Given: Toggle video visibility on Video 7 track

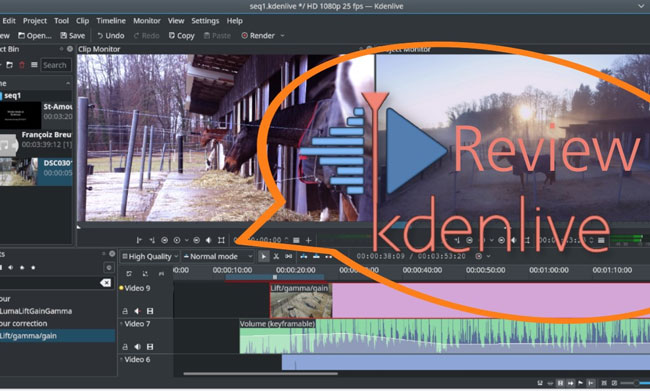Looking at the screenshot, I should [150, 347].
